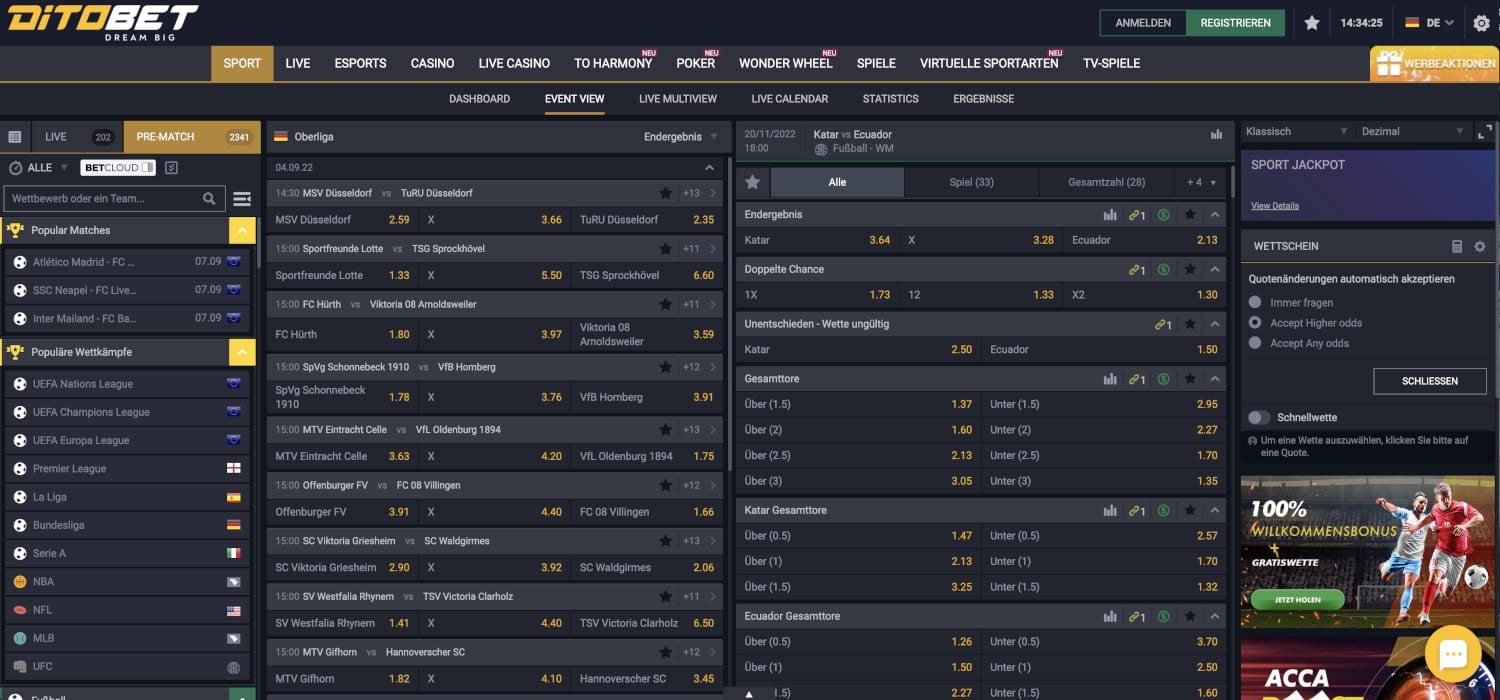Select Accept Higher odds radio option
This screenshot has height=700, width=1500.
[1255, 323]
